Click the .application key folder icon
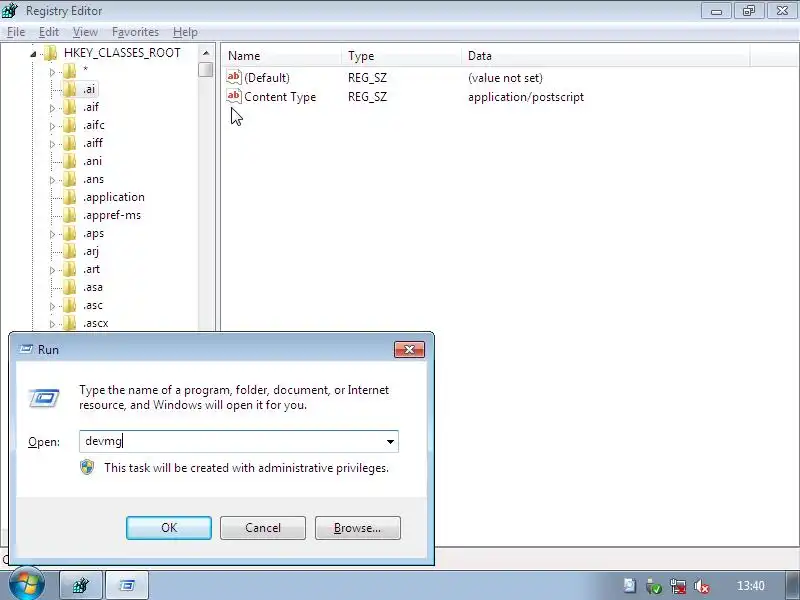 [x=69, y=197]
